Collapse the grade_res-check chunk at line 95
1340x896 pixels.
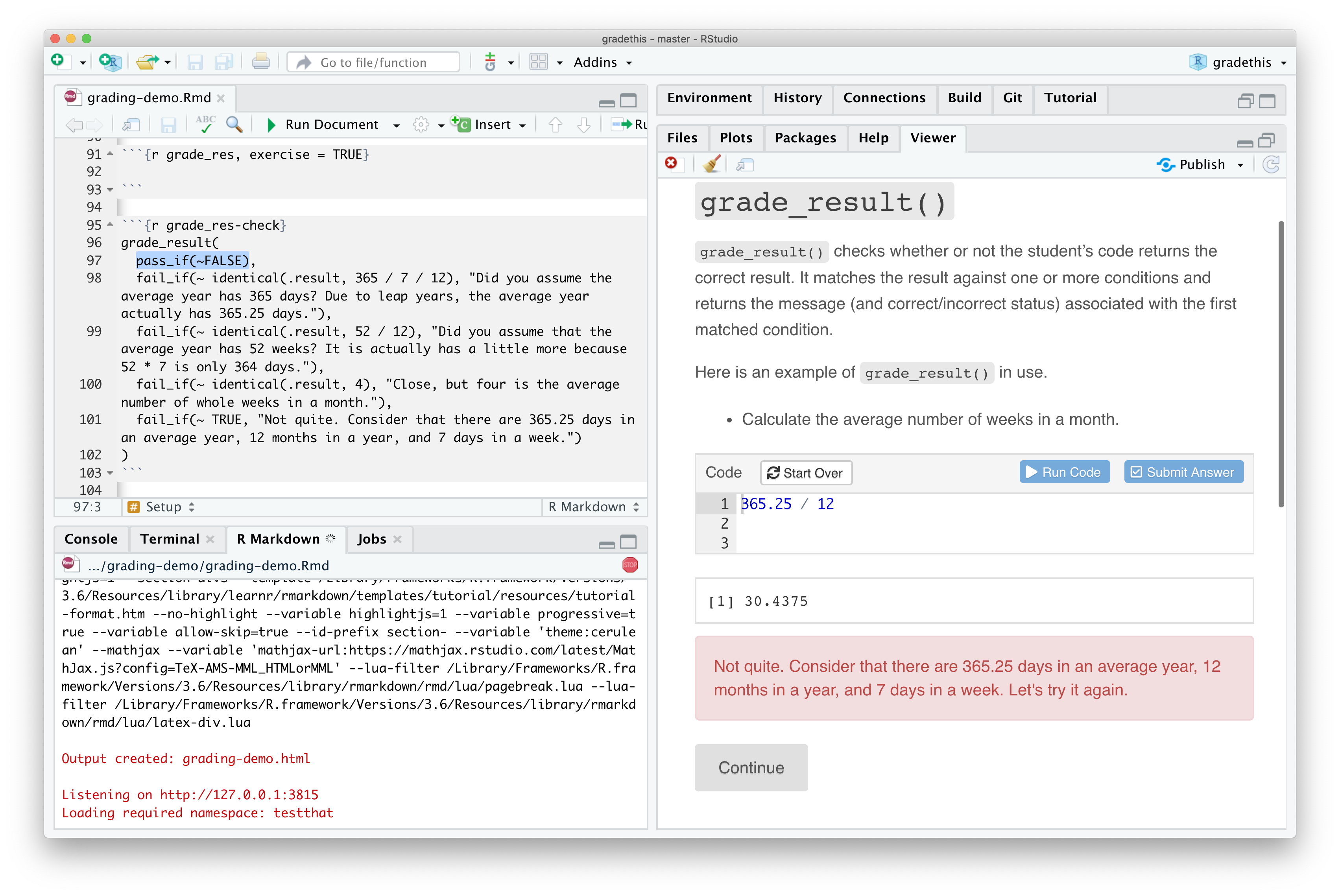[109, 225]
